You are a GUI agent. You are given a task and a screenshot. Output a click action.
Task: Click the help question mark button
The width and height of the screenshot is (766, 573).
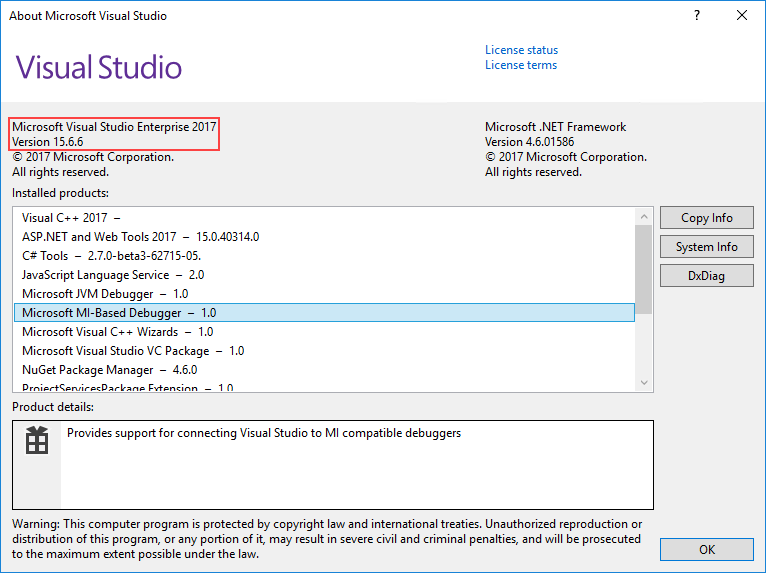(x=697, y=16)
